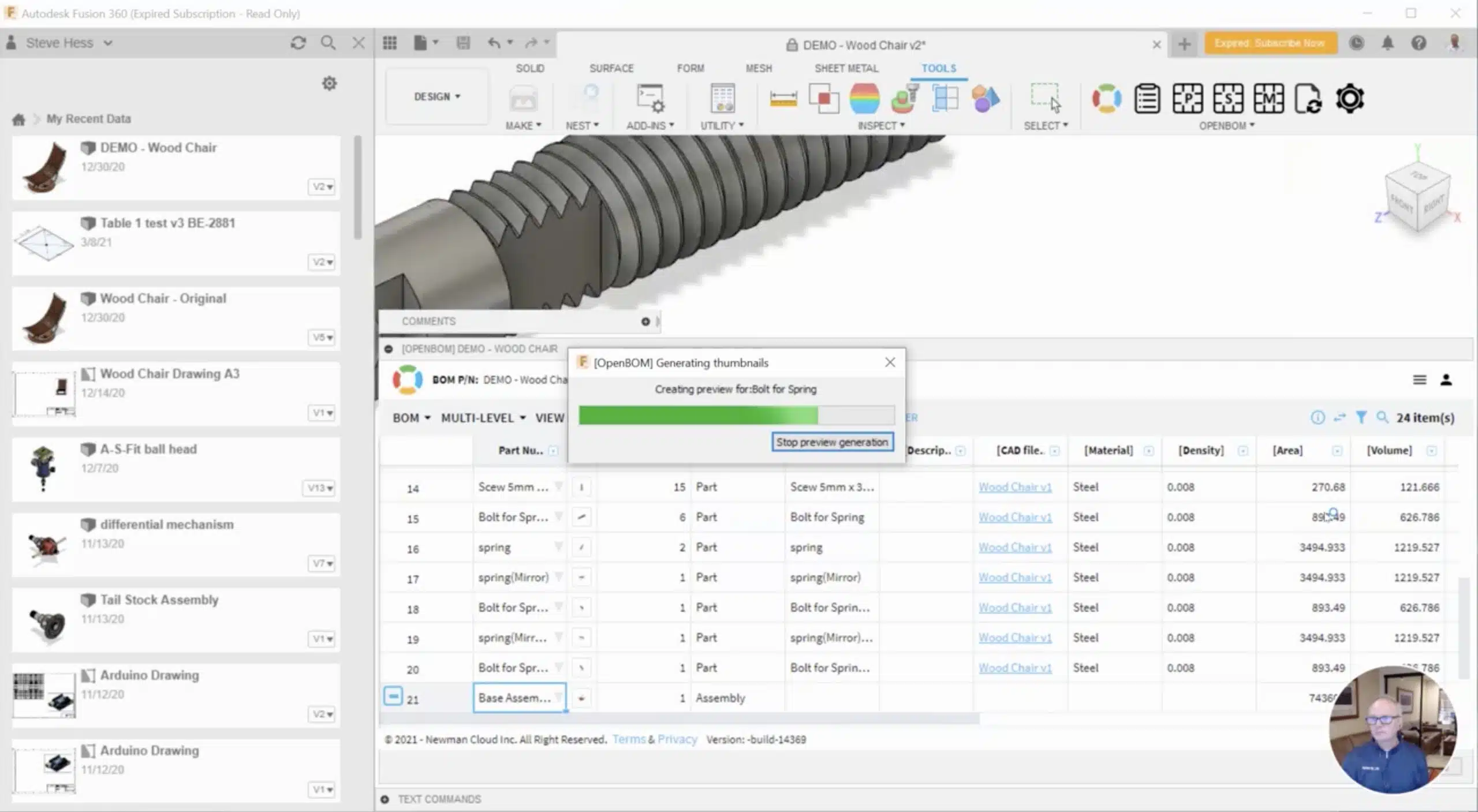The width and height of the screenshot is (1478, 812).
Task: Open the Terms link
Action: tap(629, 739)
